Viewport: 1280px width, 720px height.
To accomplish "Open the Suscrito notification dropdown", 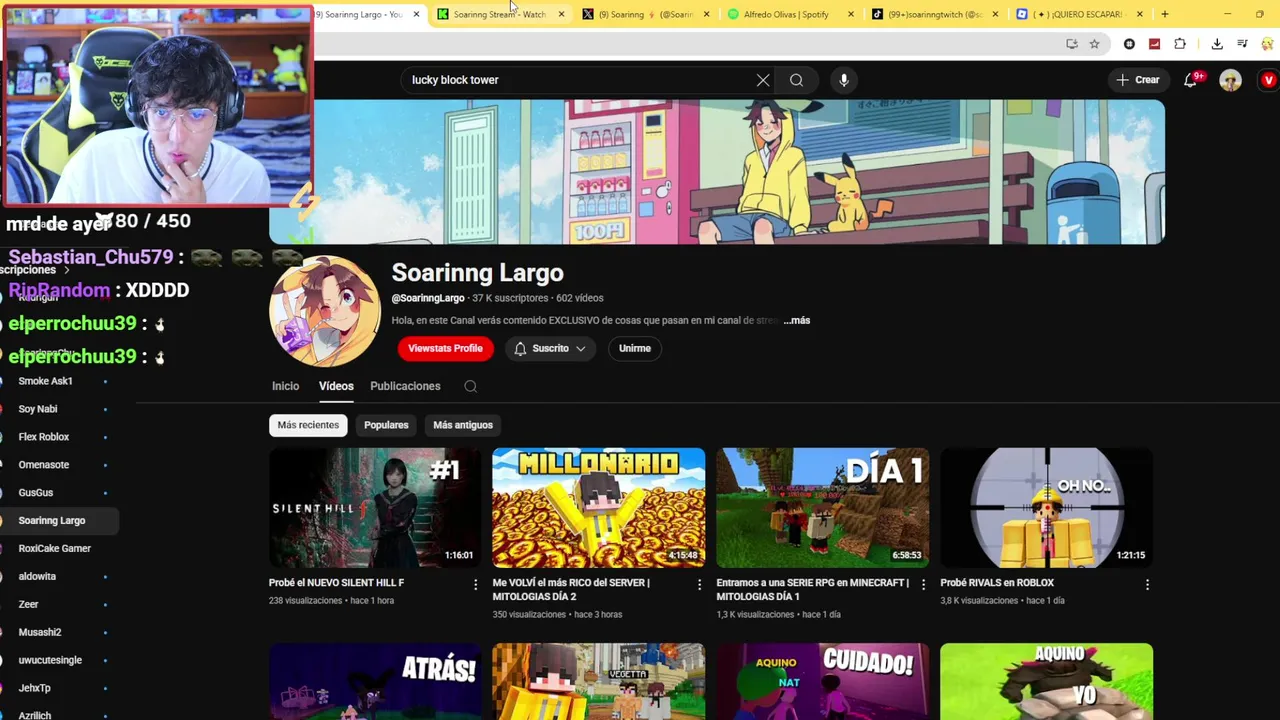I will [550, 348].
